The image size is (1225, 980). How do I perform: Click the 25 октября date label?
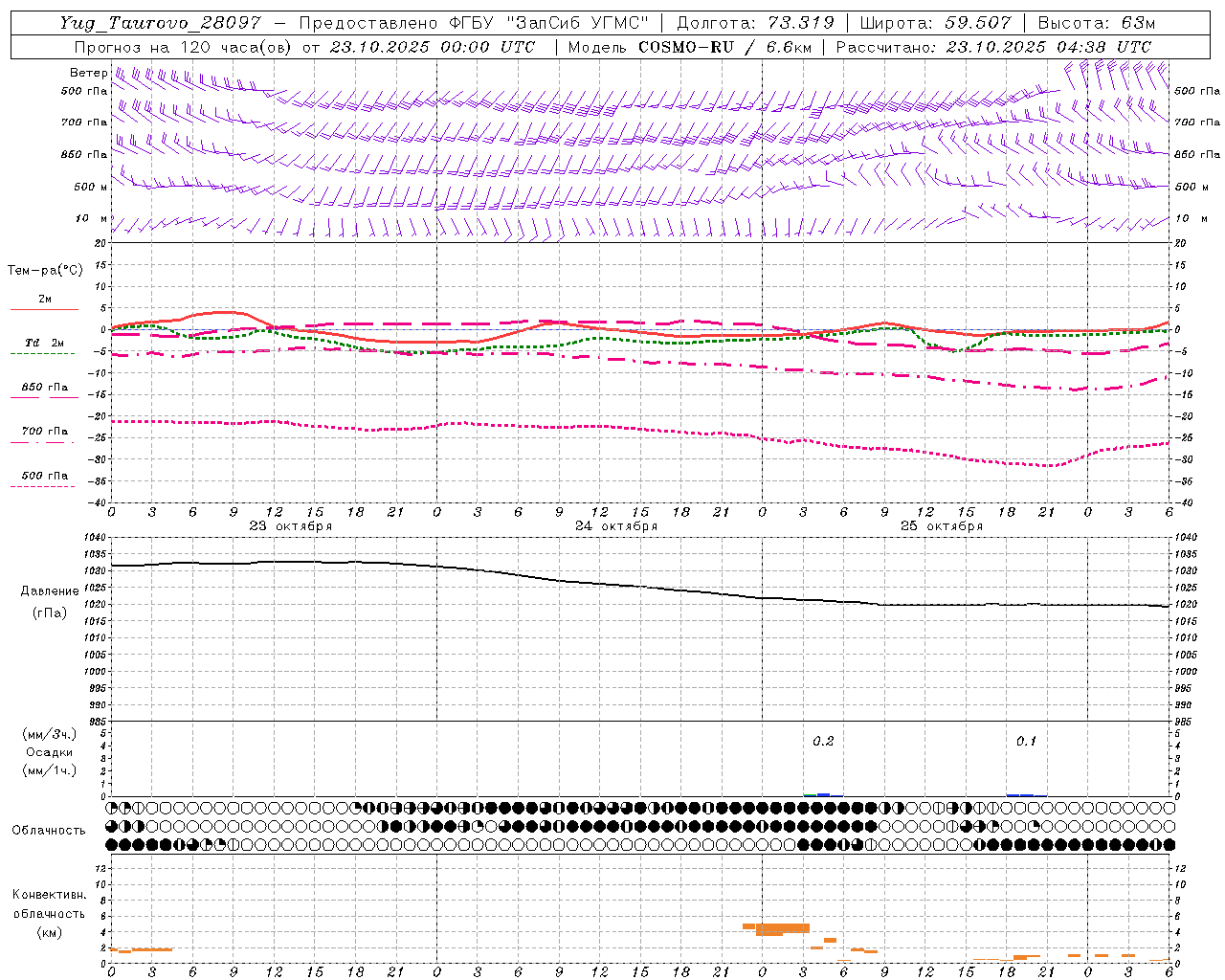point(942,526)
